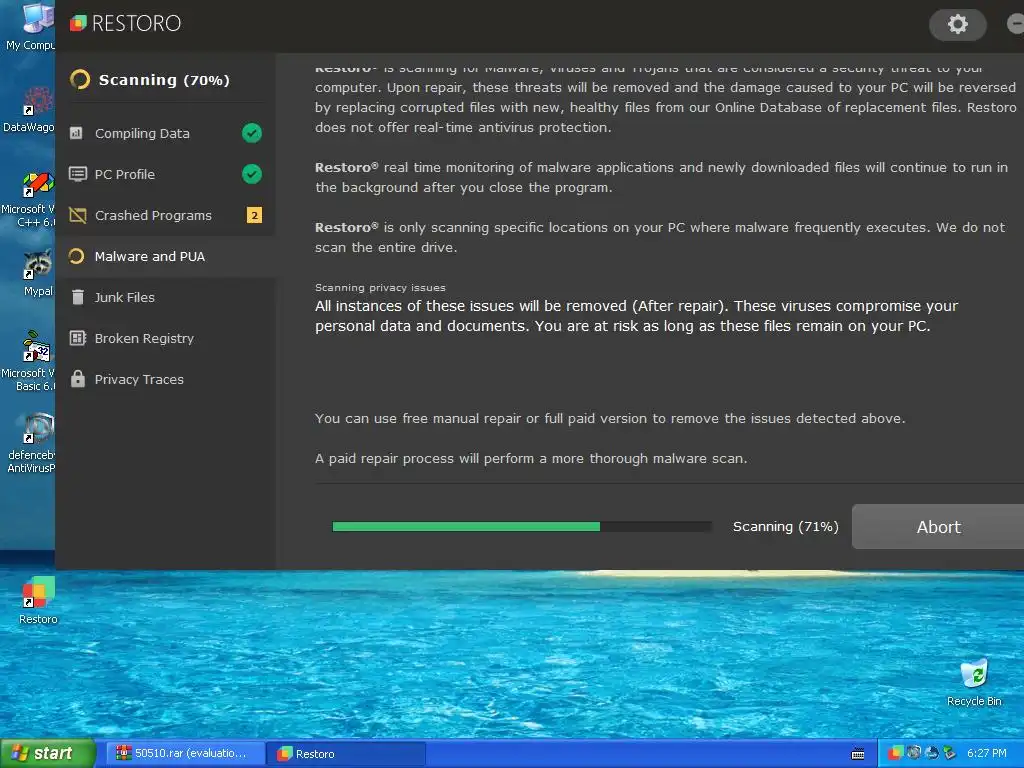Image resolution: width=1024 pixels, height=768 pixels.
Task: Click the Privacy Traces padlock icon
Action: tap(78, 379)
